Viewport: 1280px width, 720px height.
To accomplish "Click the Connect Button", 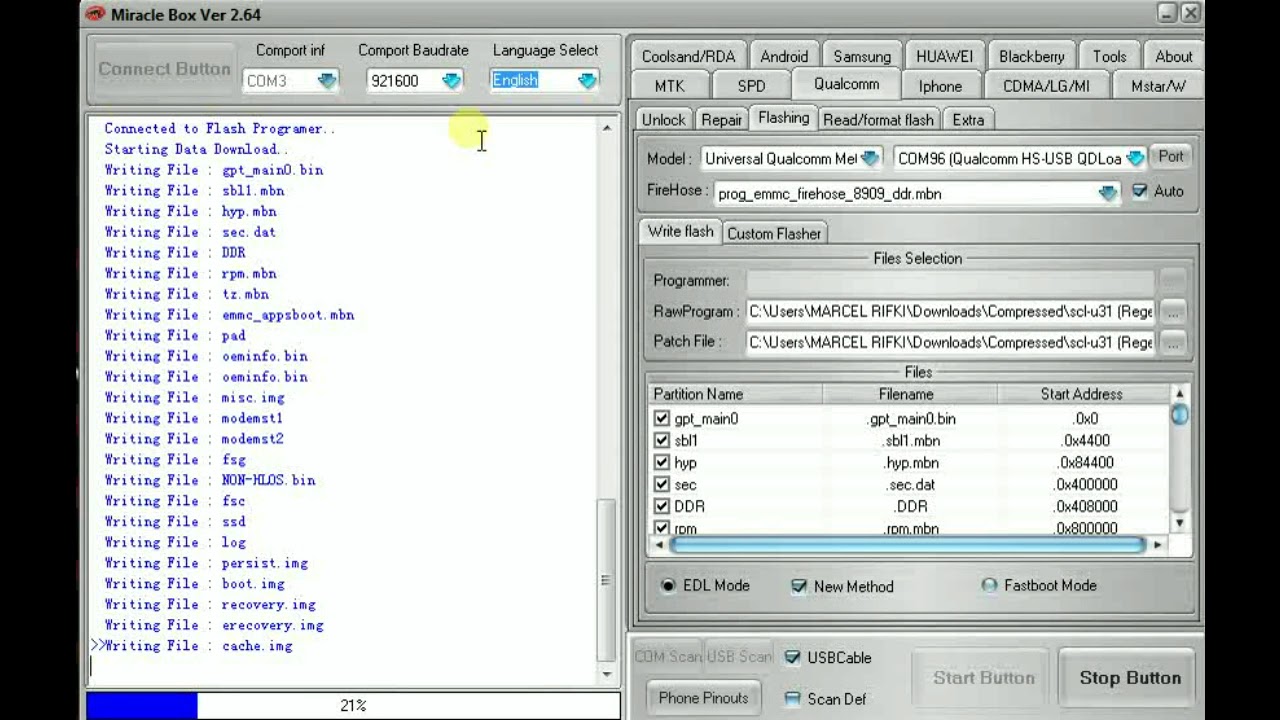I will (x=164, y=69).
